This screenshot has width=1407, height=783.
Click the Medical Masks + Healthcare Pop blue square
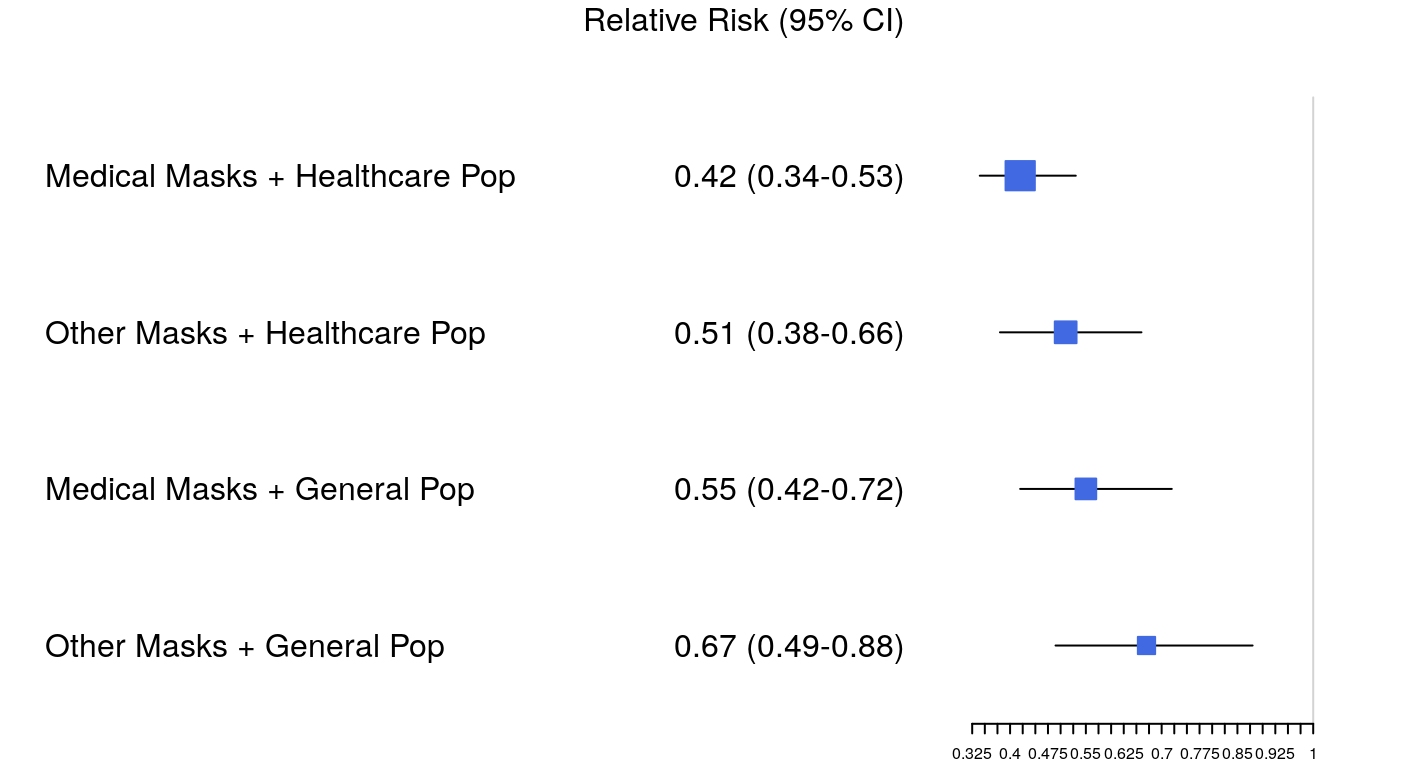1019,175
